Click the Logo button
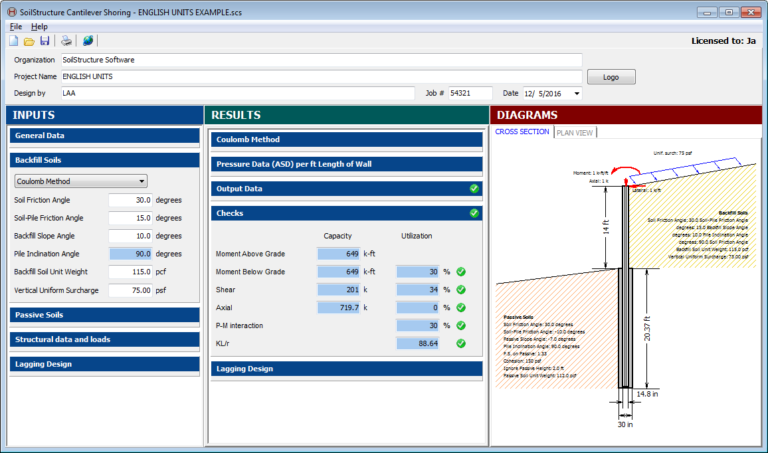The image size is (768, 453). coord(611,77)
